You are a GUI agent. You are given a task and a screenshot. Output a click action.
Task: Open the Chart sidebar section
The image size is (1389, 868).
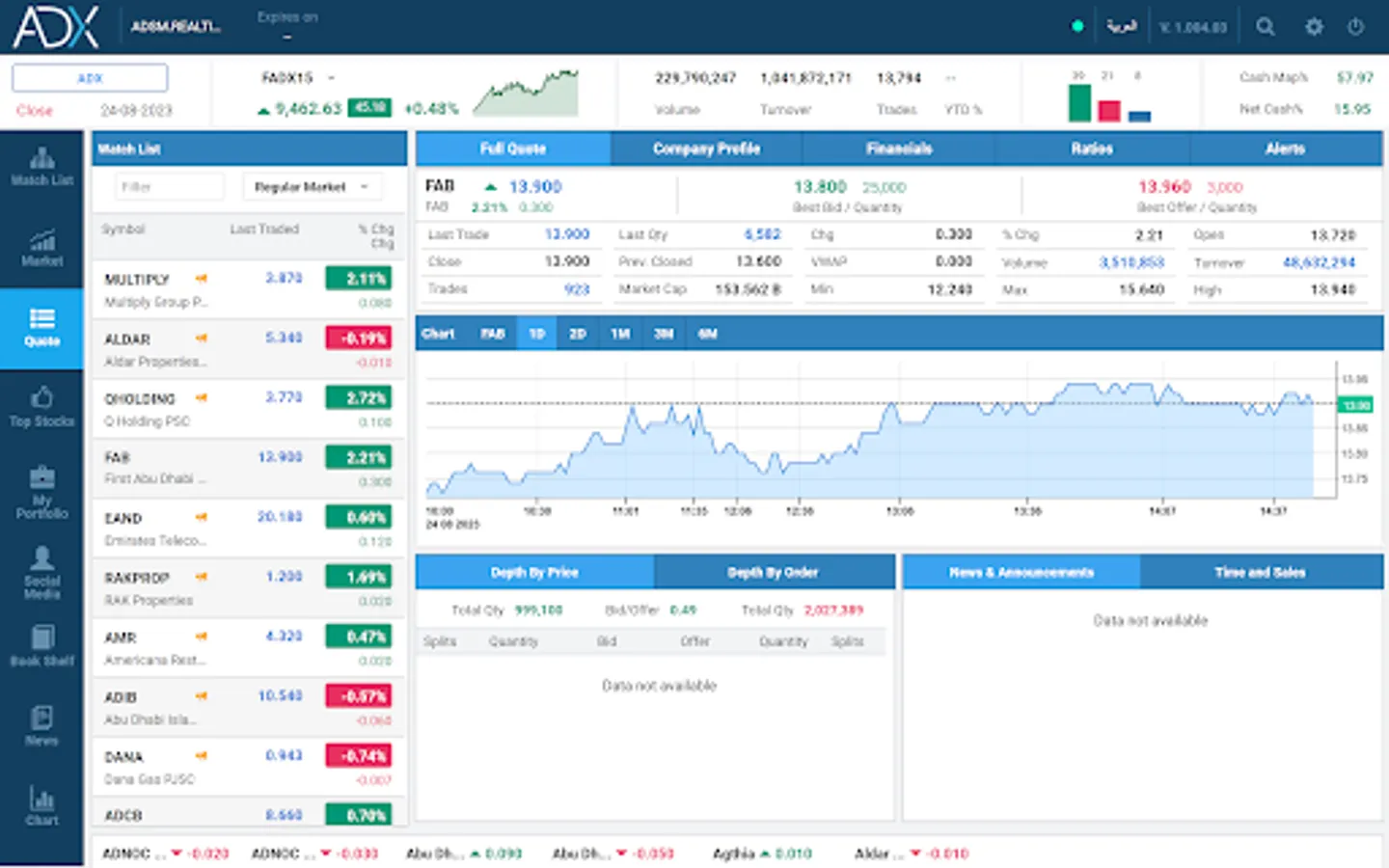(41, 805)
